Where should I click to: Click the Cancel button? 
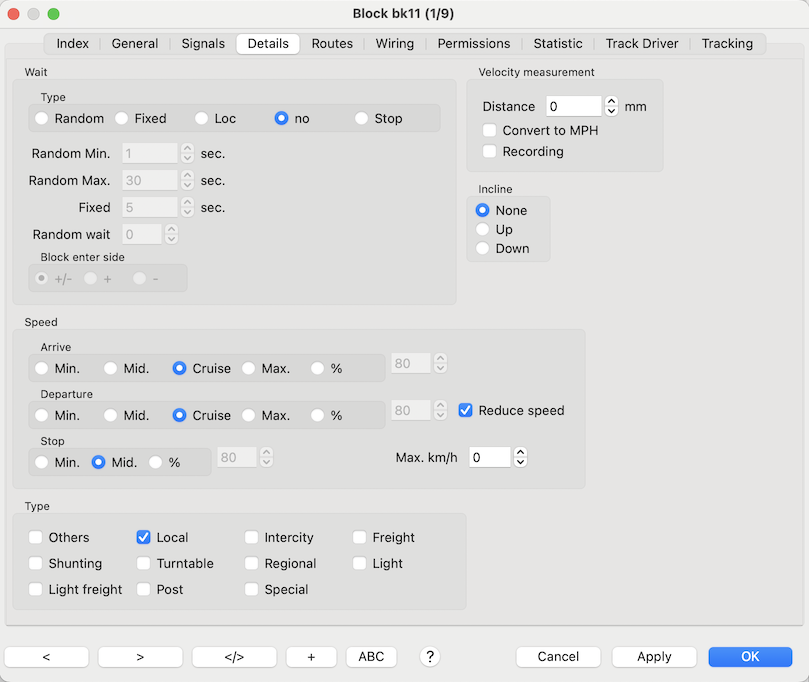558,657
